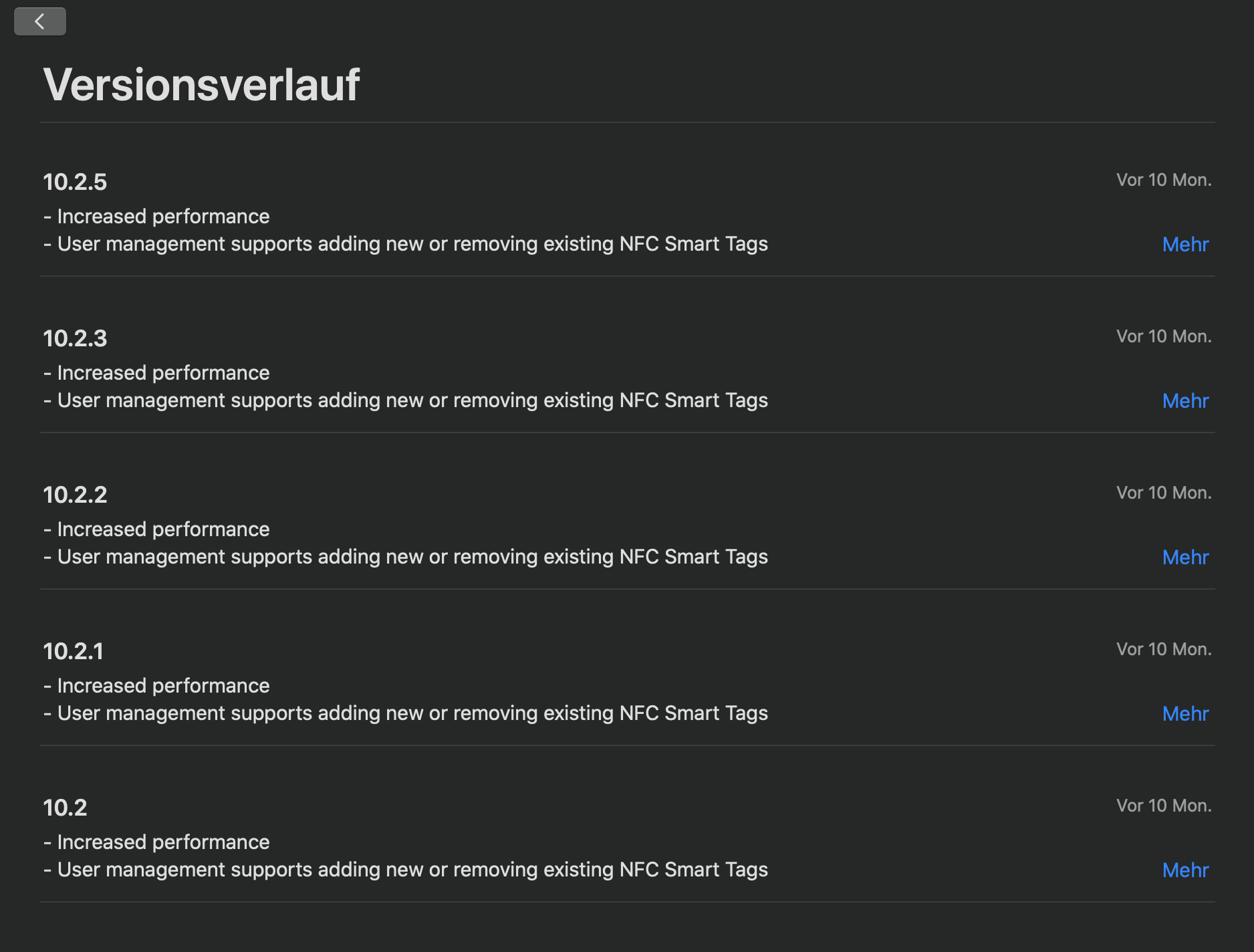Click the release date of version 10.2.3
The width and height of the screenshot is (1254, 952).
click(1164, 336)
